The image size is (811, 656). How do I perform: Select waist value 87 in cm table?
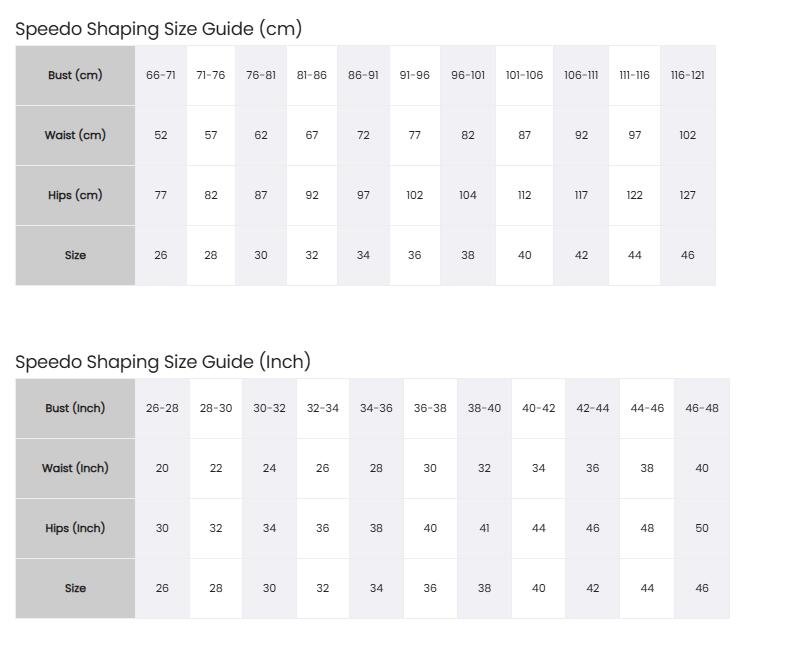[524, 135]
